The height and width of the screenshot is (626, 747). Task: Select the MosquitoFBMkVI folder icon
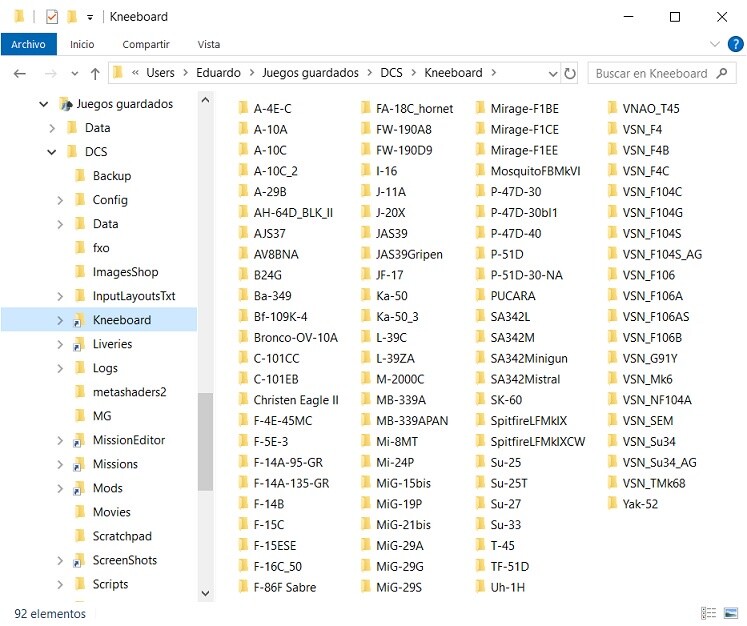point(481,170)
